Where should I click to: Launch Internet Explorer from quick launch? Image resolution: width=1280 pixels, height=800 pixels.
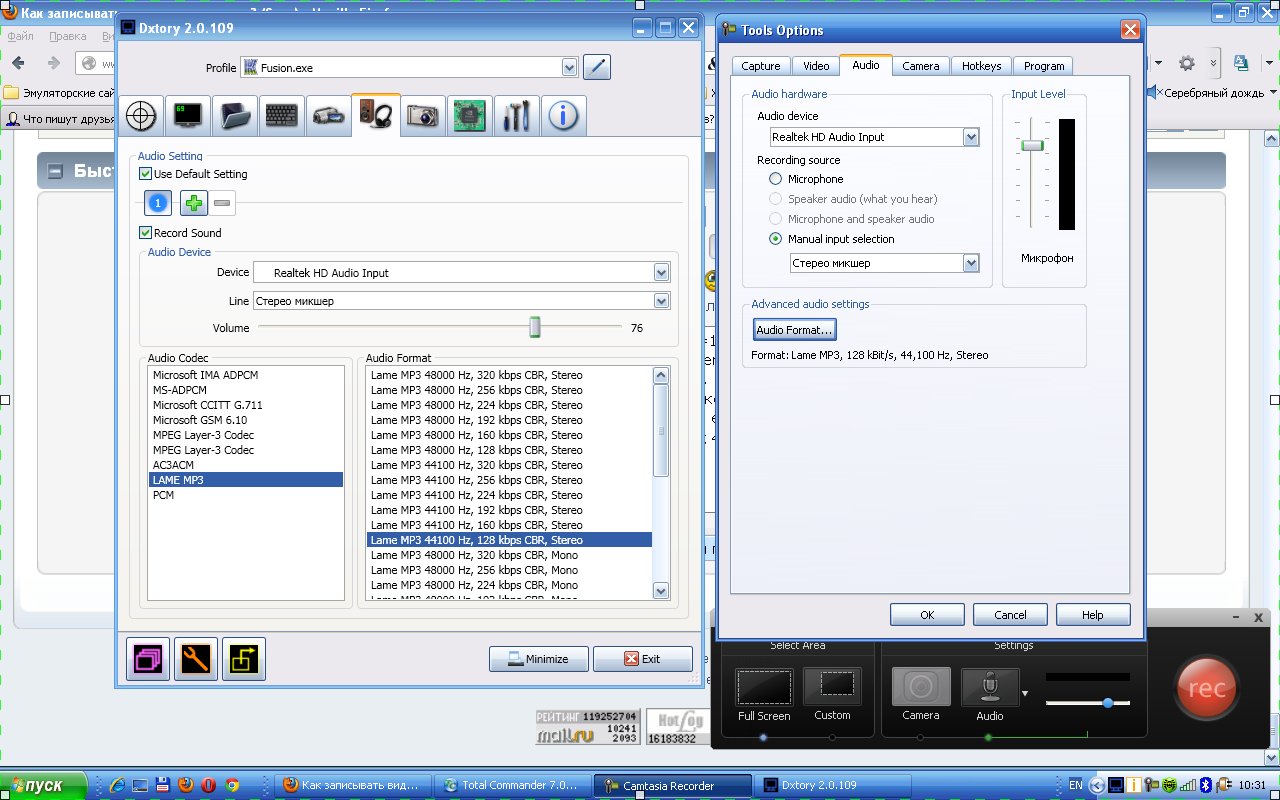pos(119,785)
